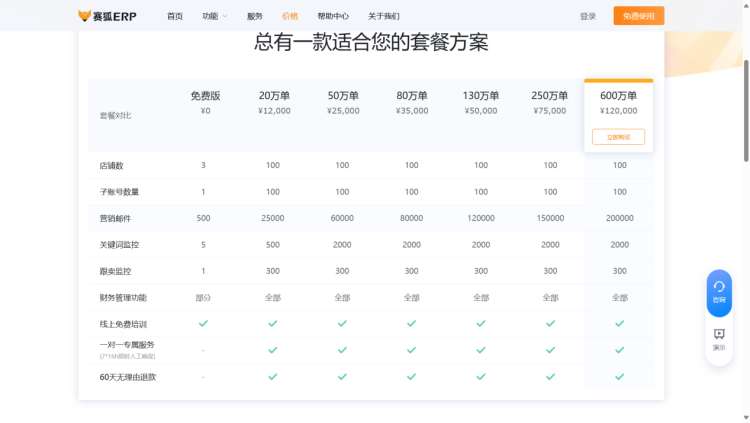Viewport: 750px width, 423px height.
Task: Click the 130万单 checkmark for 线上免费培训
Action: [481, 324]
